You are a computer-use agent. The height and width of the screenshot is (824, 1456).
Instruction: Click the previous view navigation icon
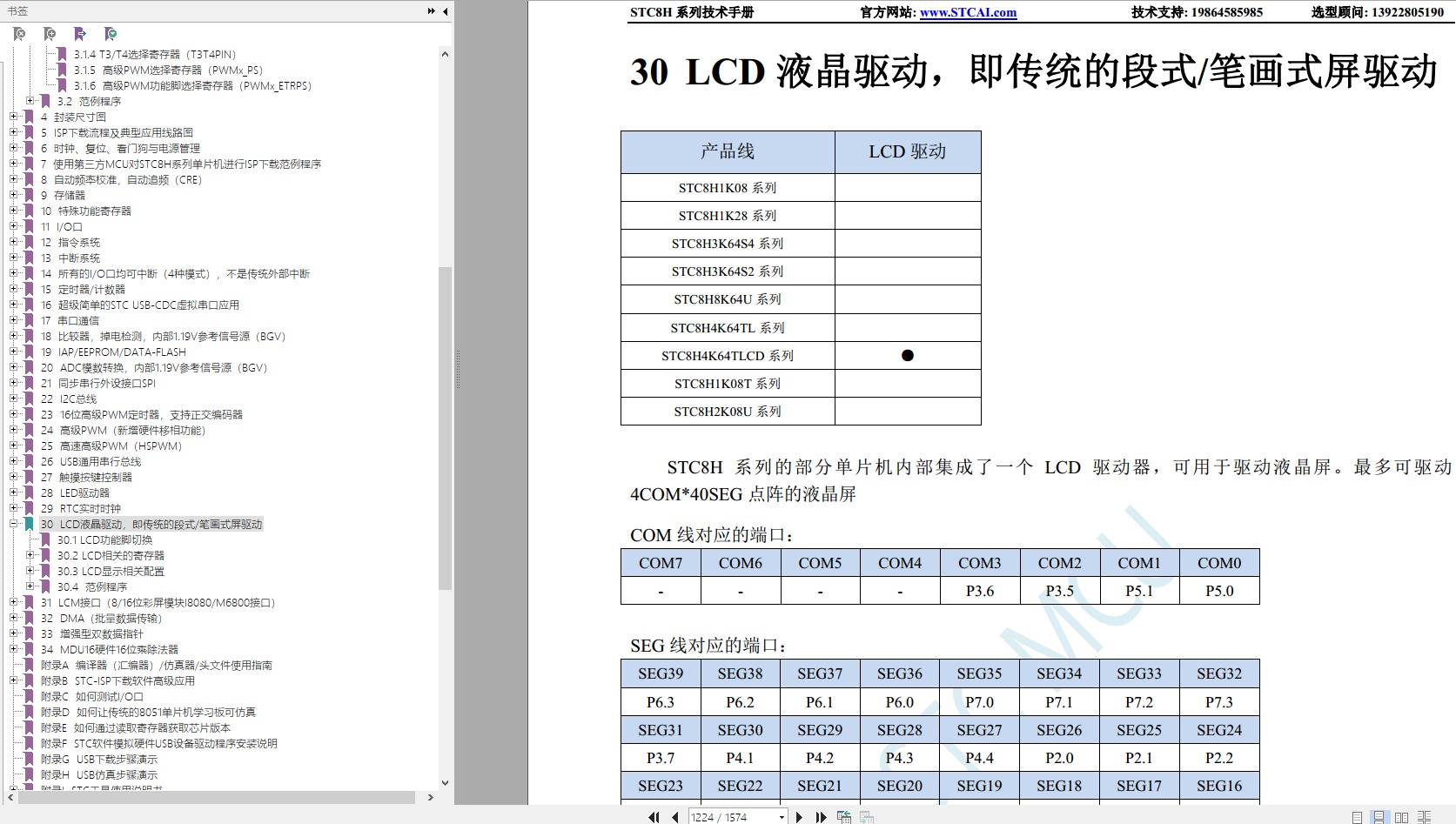click(x=844, y=817)
